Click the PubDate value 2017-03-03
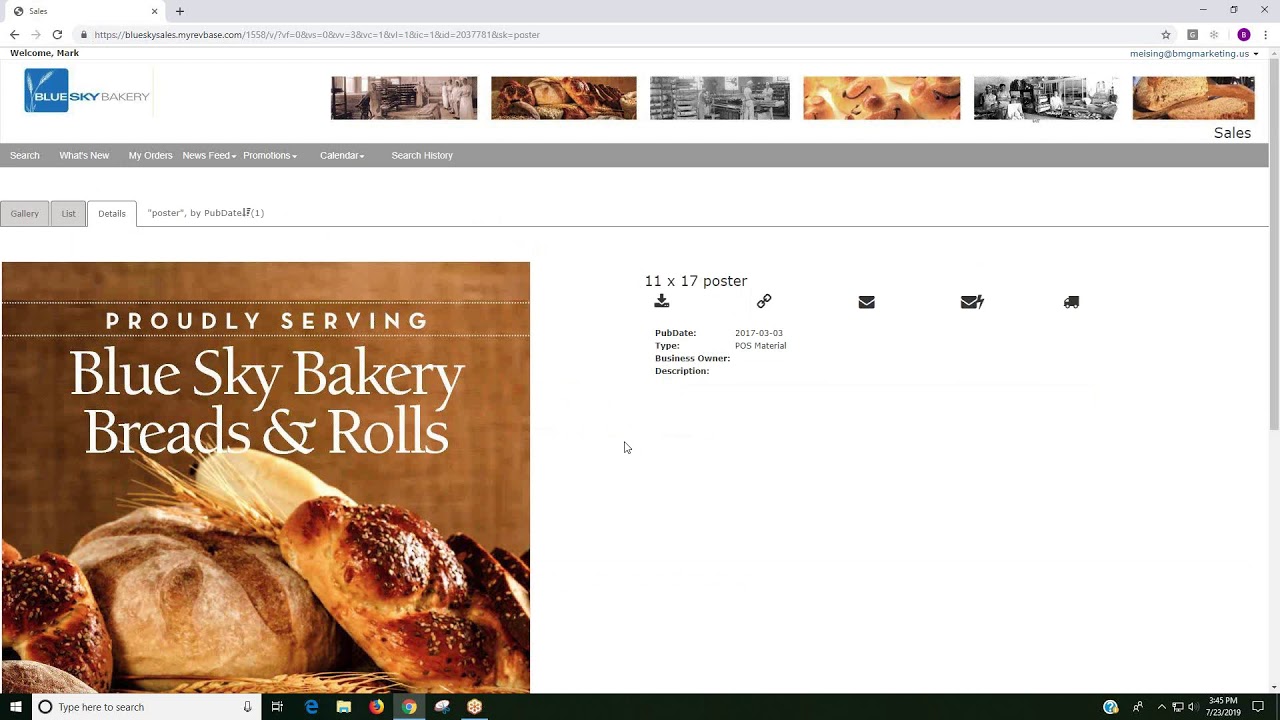The height and width of the screenshot is (720, 1280). 759,333
